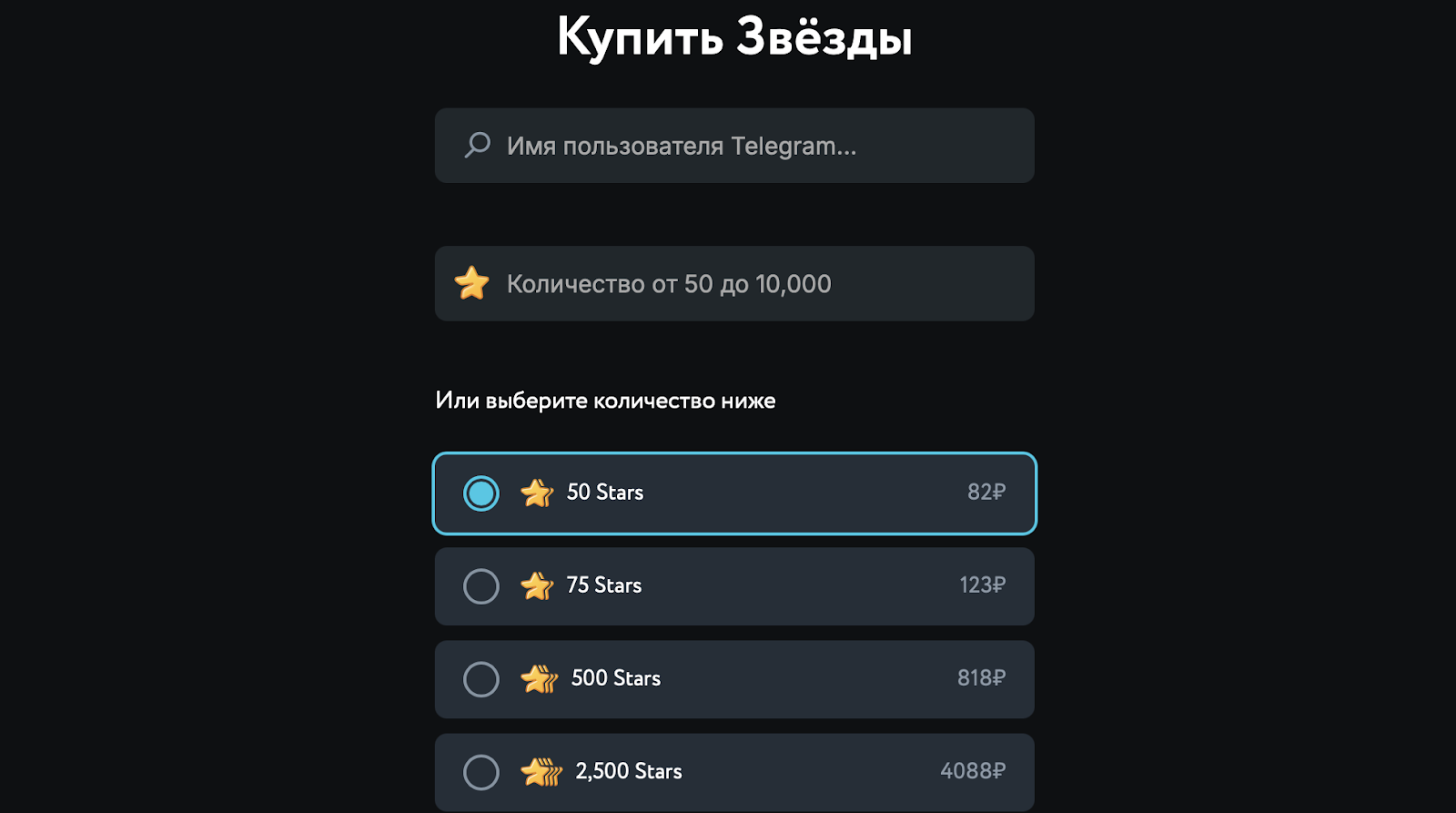Click the stacked stars icon beside 500 Stars

[x=540, y=678]
